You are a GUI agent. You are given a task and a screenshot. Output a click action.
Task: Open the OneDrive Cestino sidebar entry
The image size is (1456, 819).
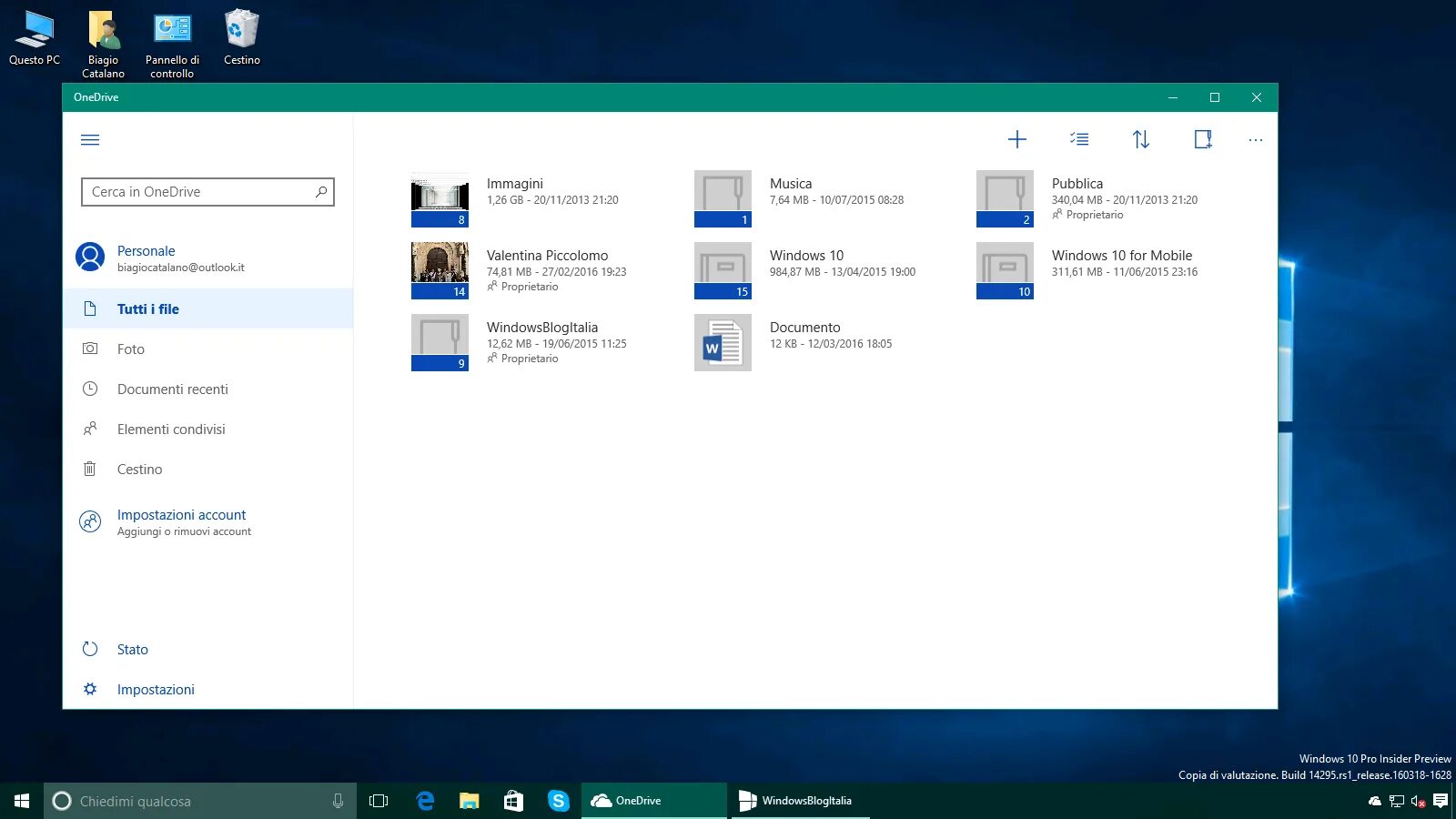(208, 469)
